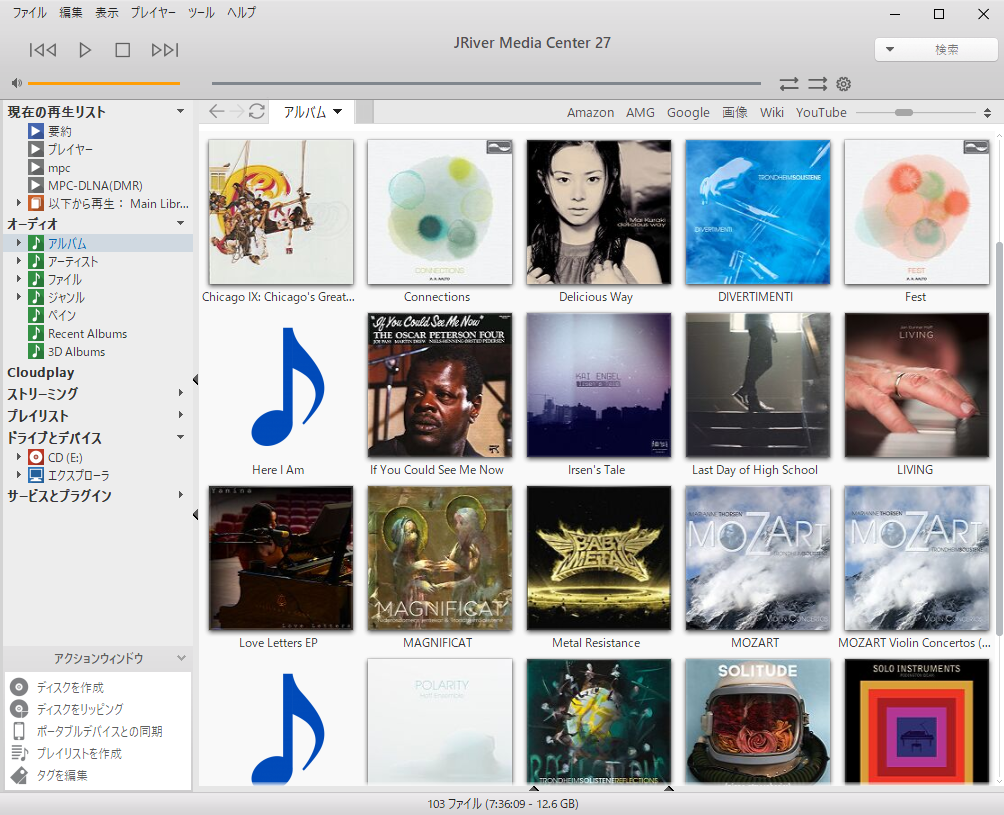Toggle shuffle playback mode
The image size is (1004, 815).
point(817,84)
